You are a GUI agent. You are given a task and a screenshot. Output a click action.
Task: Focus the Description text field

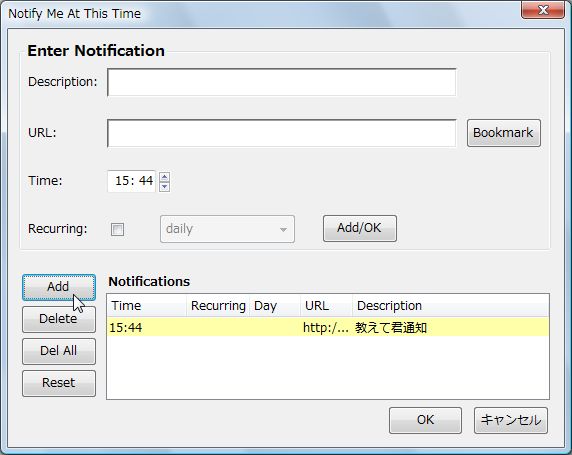(x=282, y=82)
